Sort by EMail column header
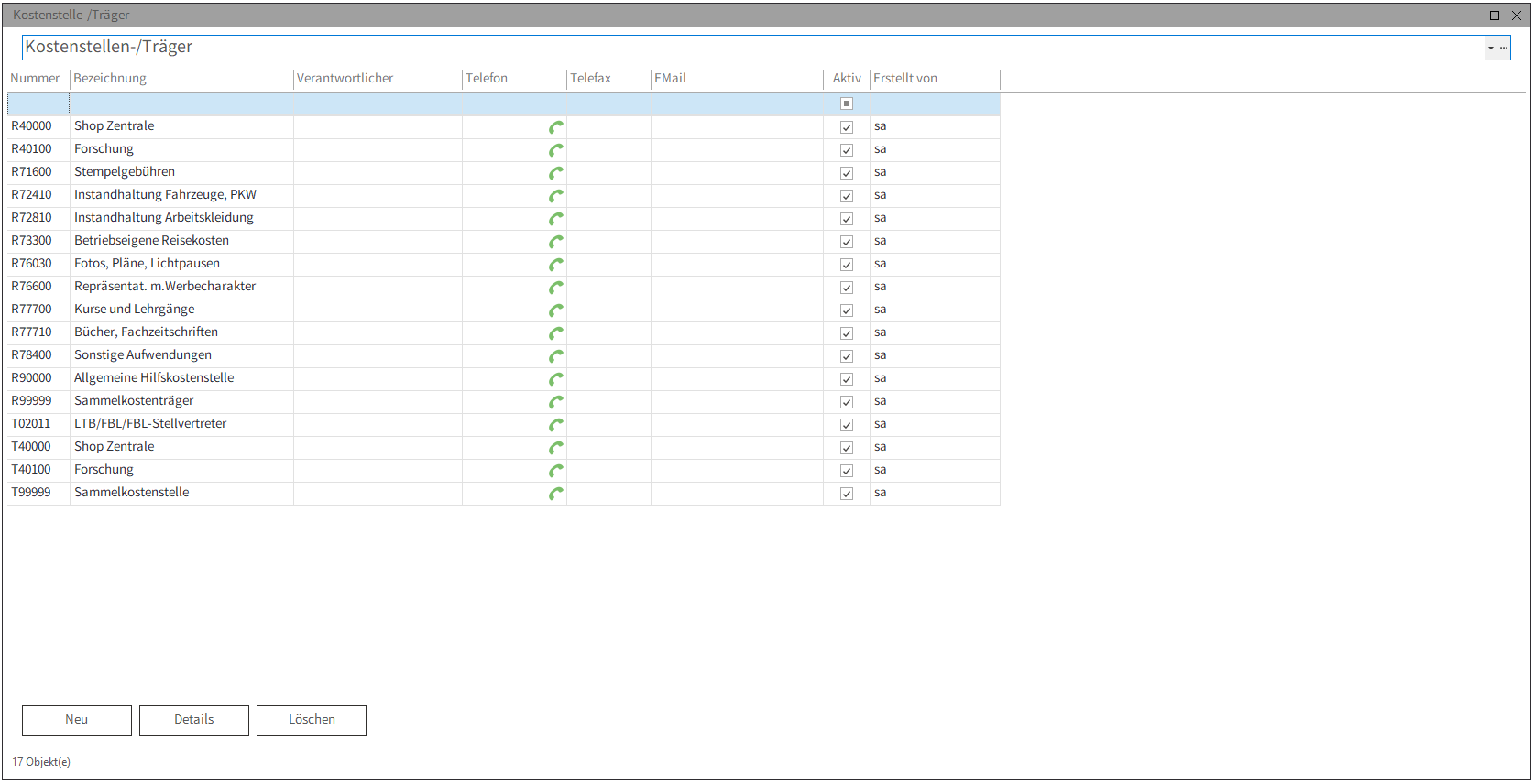This screenshot has height=784, width=1534. (x=737, y=79)
